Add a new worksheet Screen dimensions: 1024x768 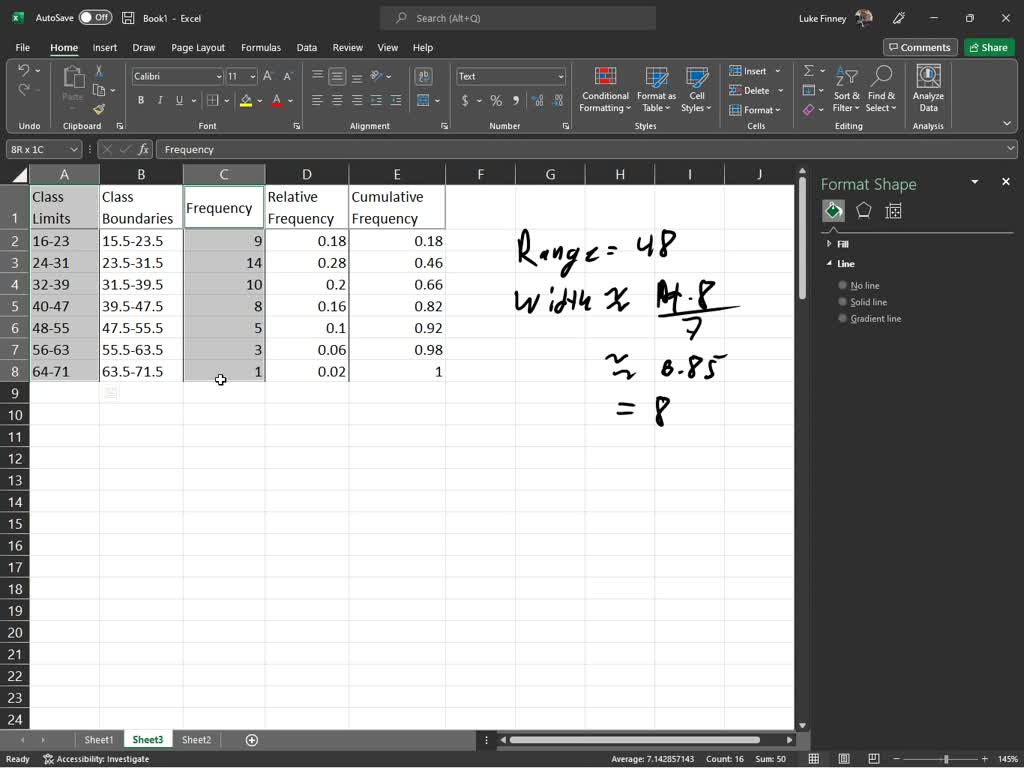(251, 740)
